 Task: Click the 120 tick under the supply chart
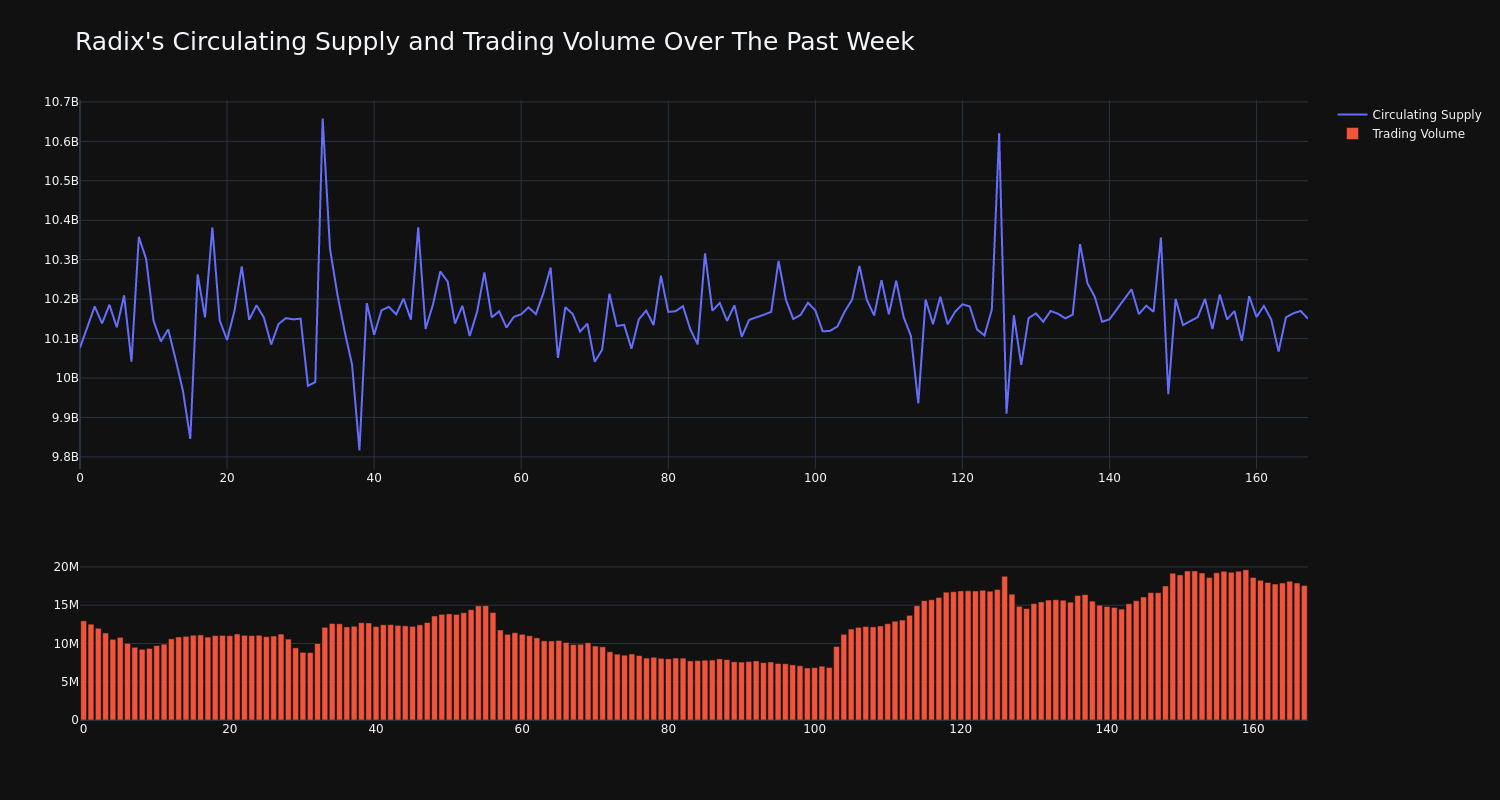tap(962, 478)
